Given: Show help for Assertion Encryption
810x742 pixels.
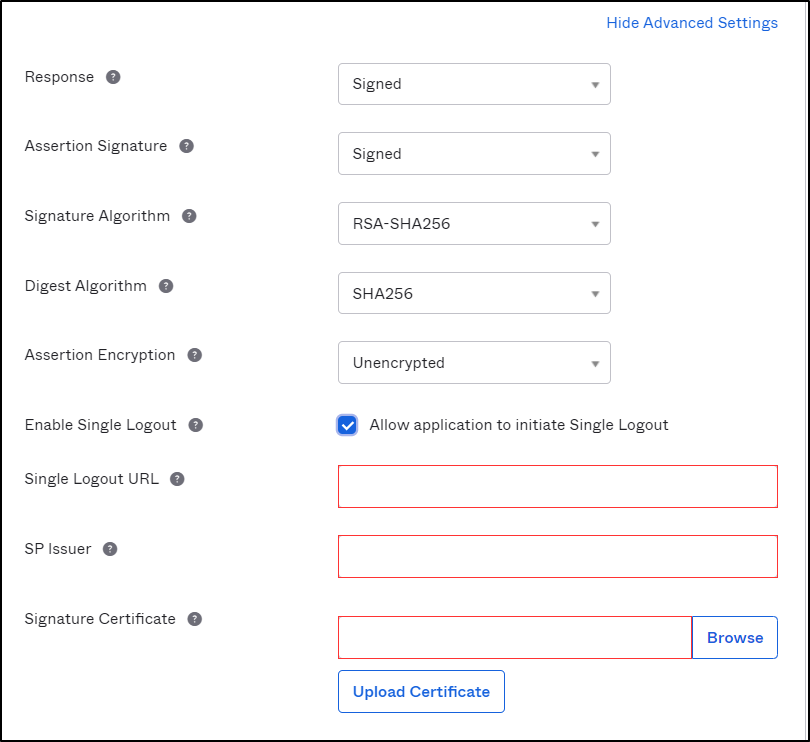Looking at the screenshot, I should pyautogui.click(x=195, y=355).
